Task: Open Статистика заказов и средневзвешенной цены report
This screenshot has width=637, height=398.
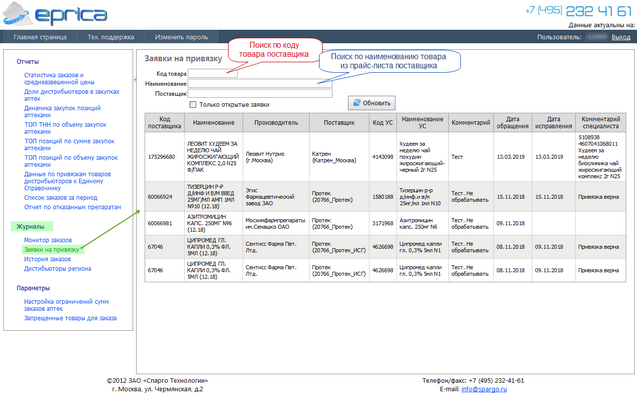Action: pyautogui.click(x=59, y=78)
